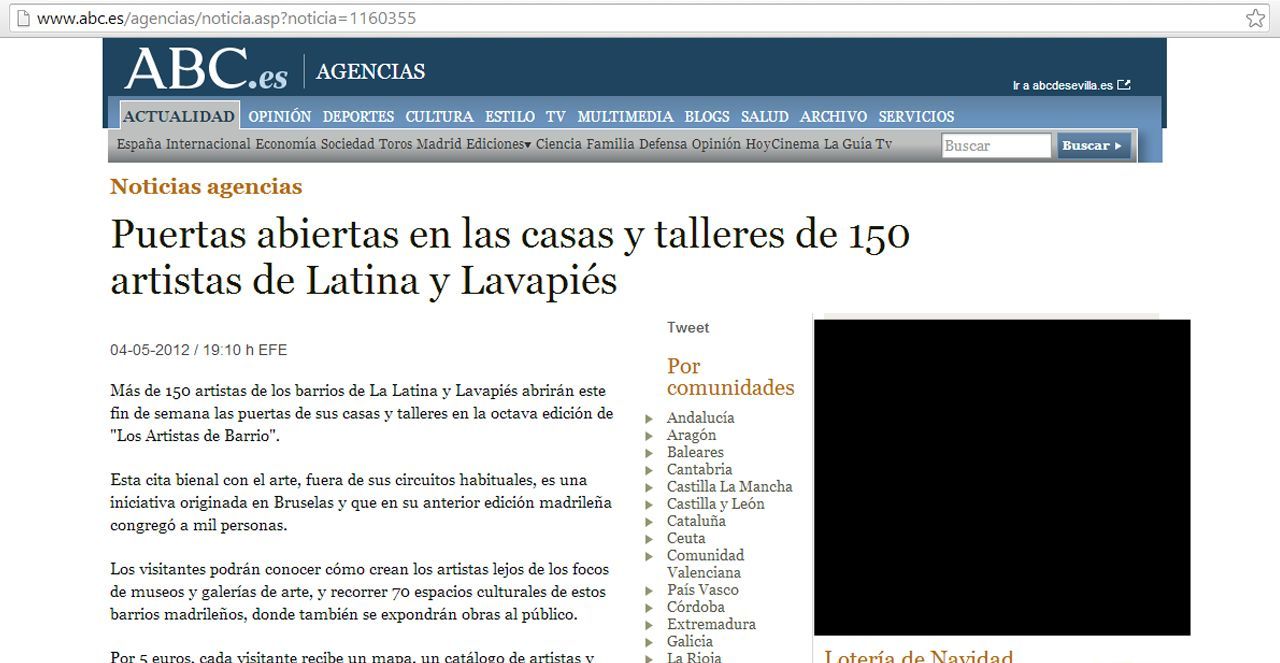Open the Ediciones dropdown menu
The image size is (1280, 663).
(499, 144)
